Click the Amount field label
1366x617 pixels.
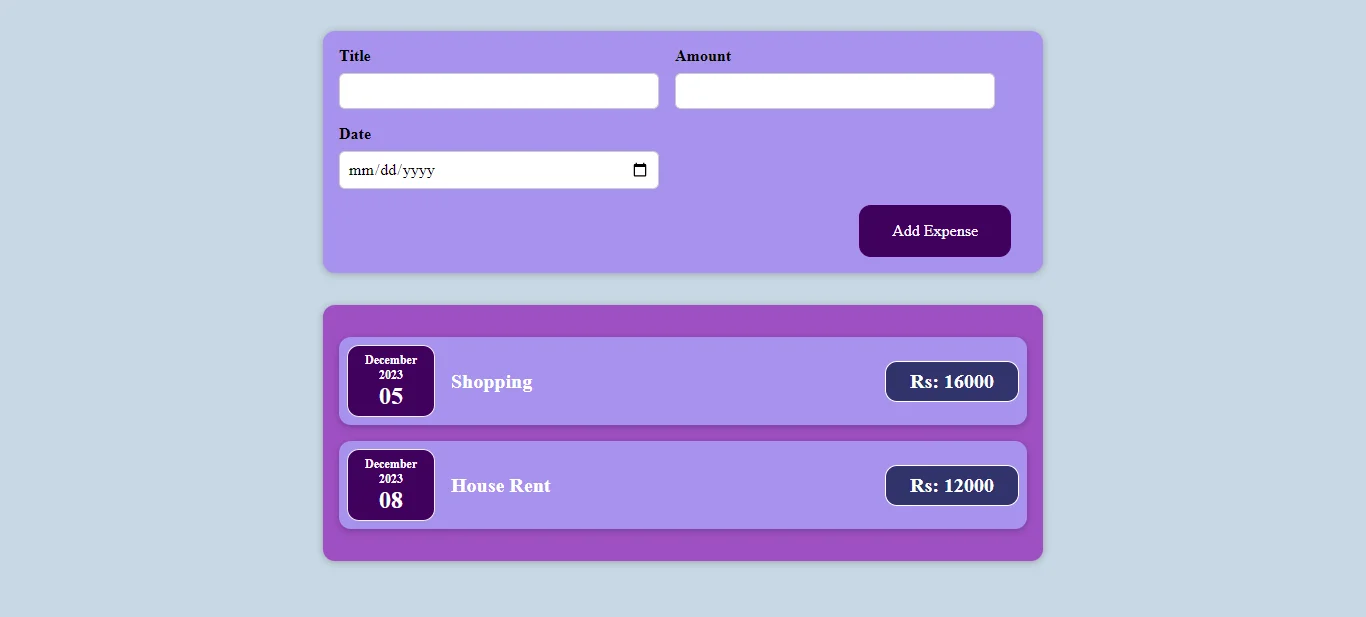[x=703, y=56]
